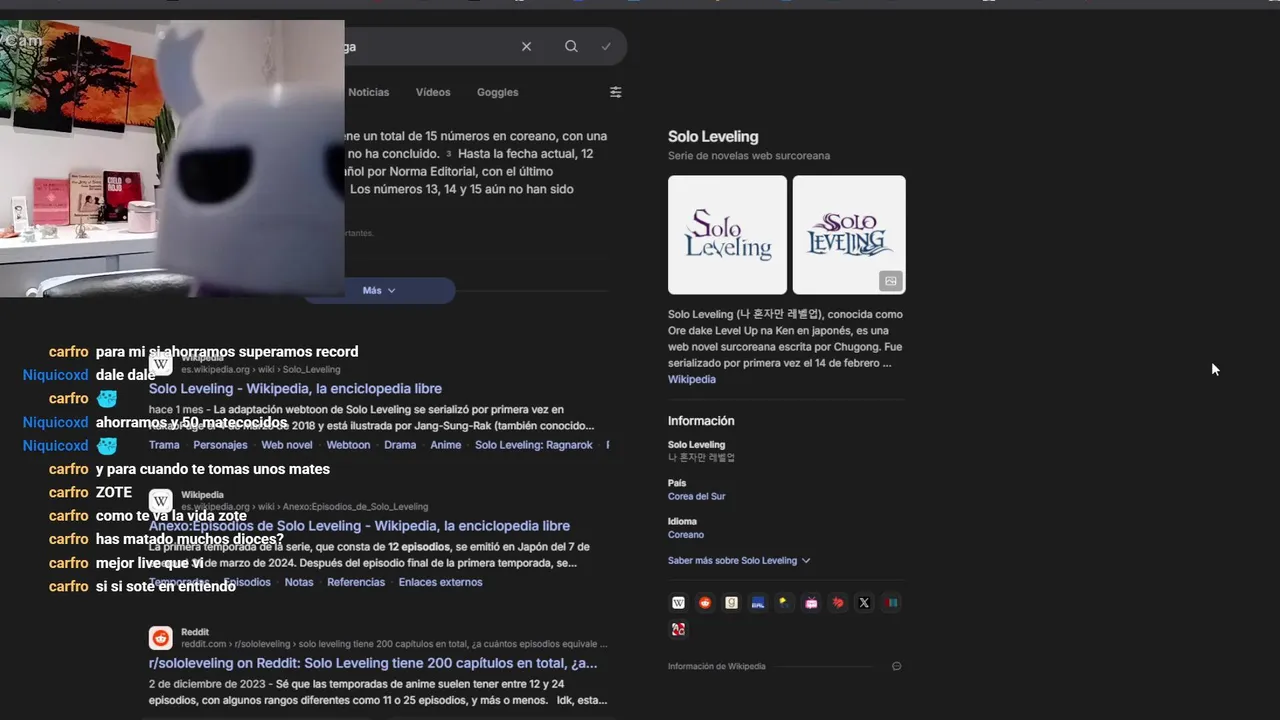Open the red and teal profile icon
The height and width of the screenshot is (720, 1280).
coord(891,603)
